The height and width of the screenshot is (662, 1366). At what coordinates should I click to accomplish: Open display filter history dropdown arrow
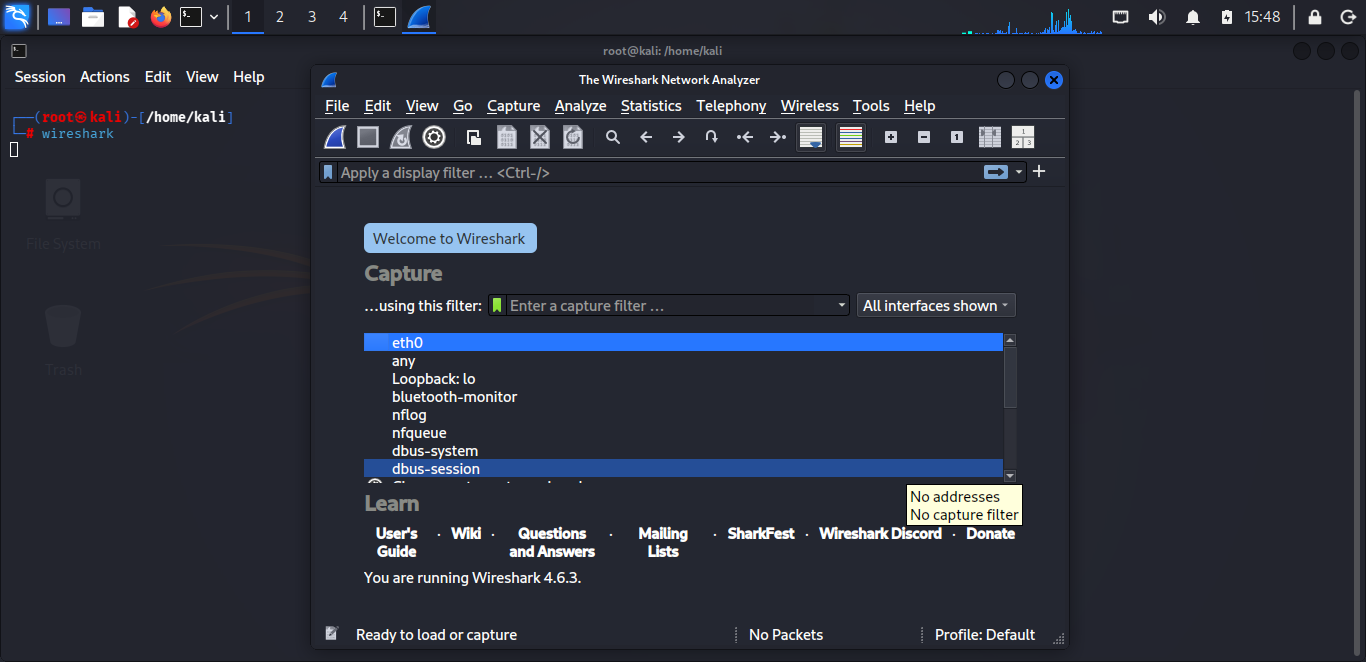click(x=1019, y=172)
